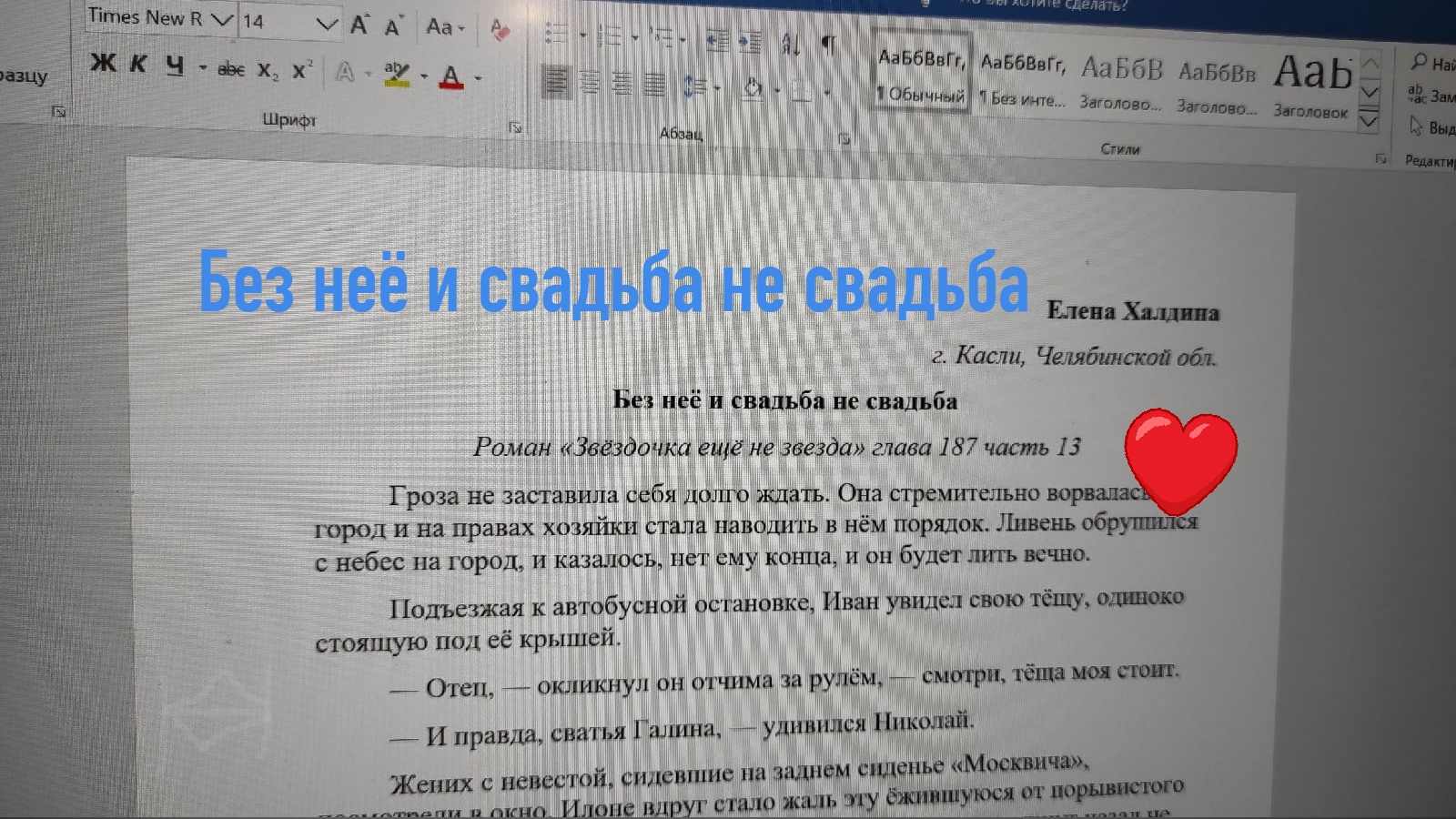Apply the large Заголовок title style
1456x819 pixels.
tap(1310, 86)
